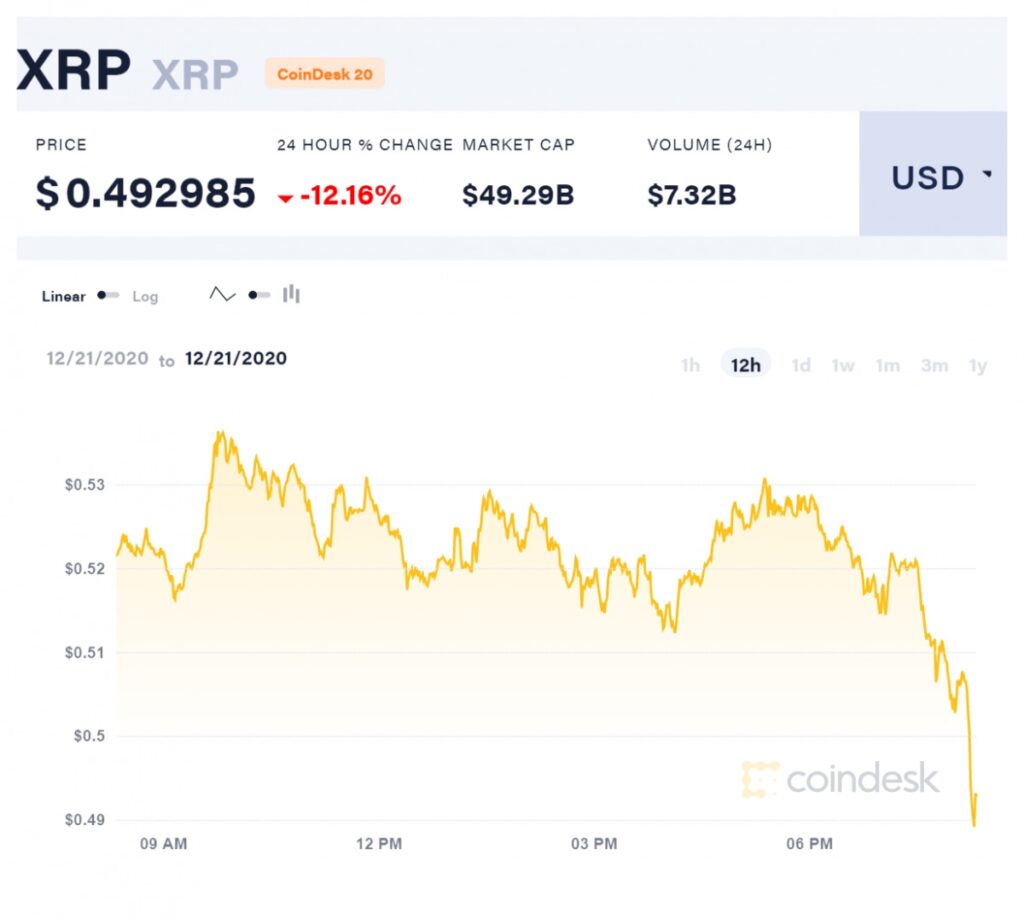Viewport: 1024px width, 919px height.
Task: Select the 1m time range
Action: (x=888, y=365)
